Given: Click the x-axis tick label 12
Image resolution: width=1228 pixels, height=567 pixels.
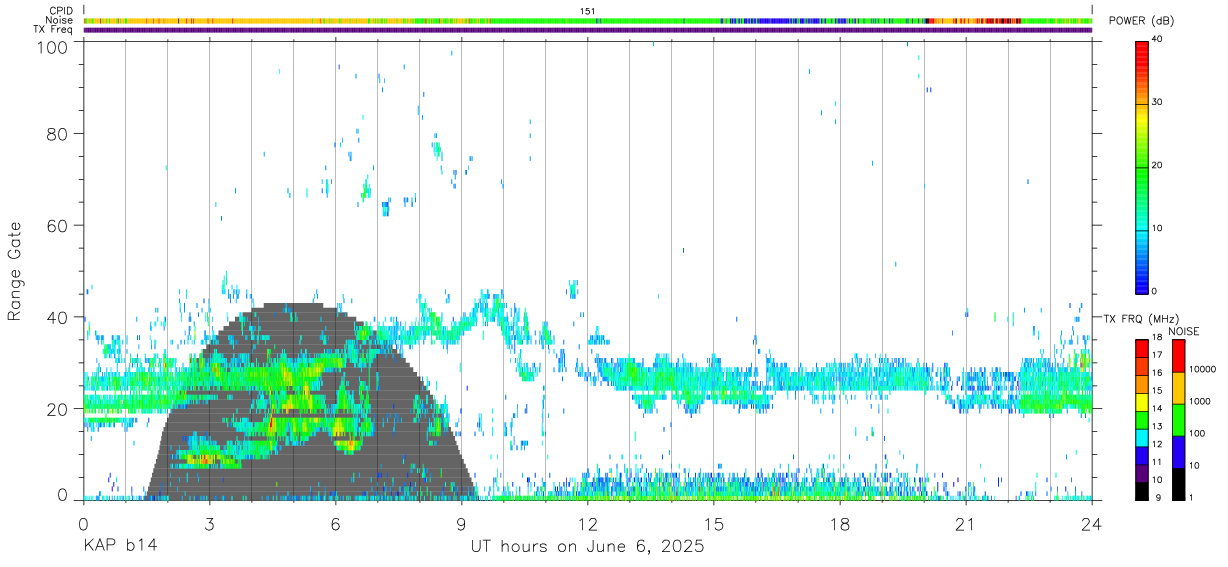Looking at the screenshot, I should (587, 524).
